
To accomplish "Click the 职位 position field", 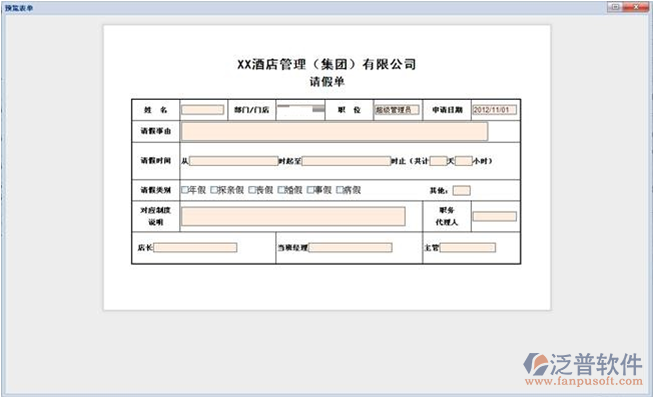I will 396,110.
